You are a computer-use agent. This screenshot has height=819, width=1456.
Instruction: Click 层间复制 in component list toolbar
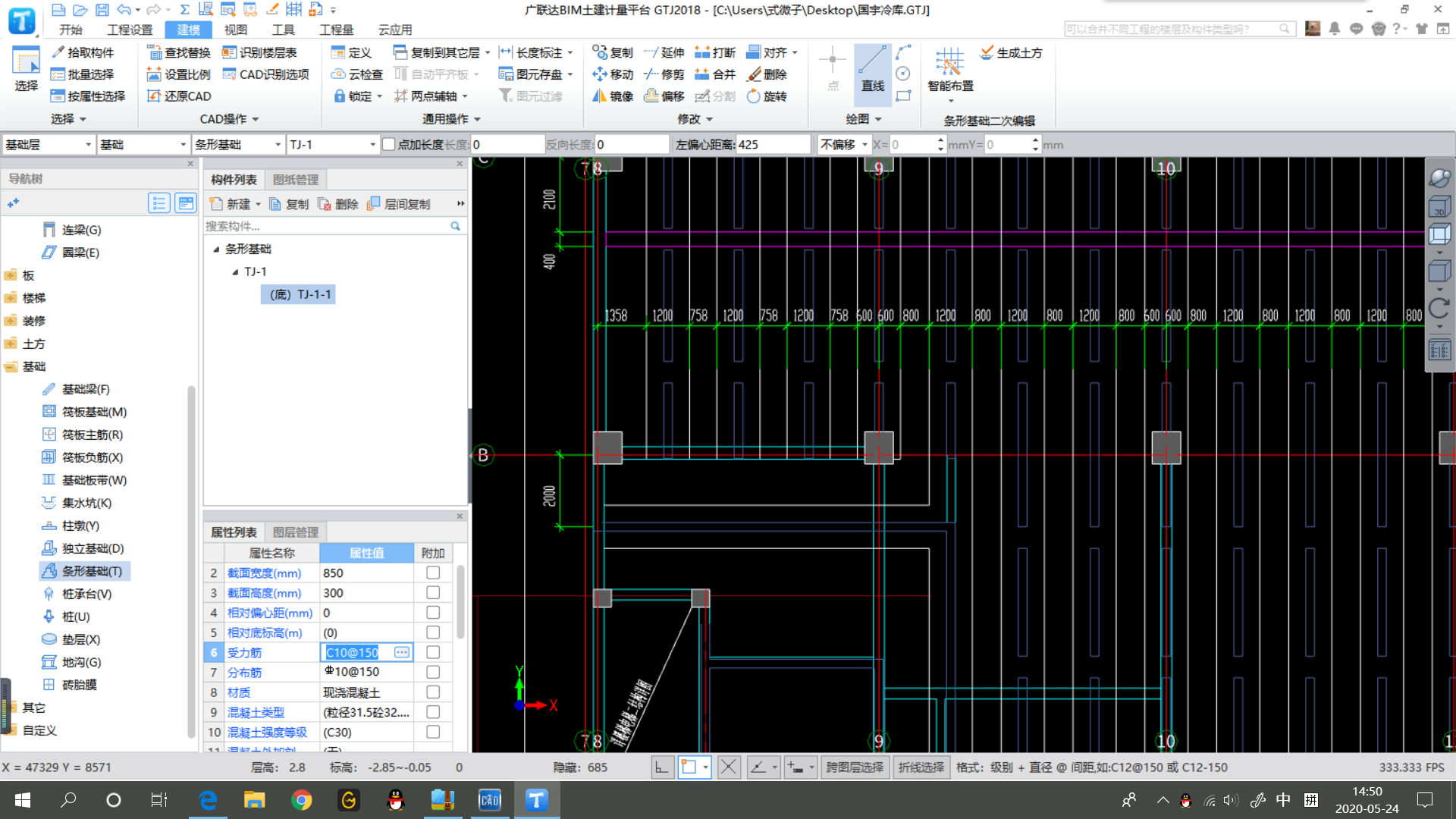pos(399,204)
